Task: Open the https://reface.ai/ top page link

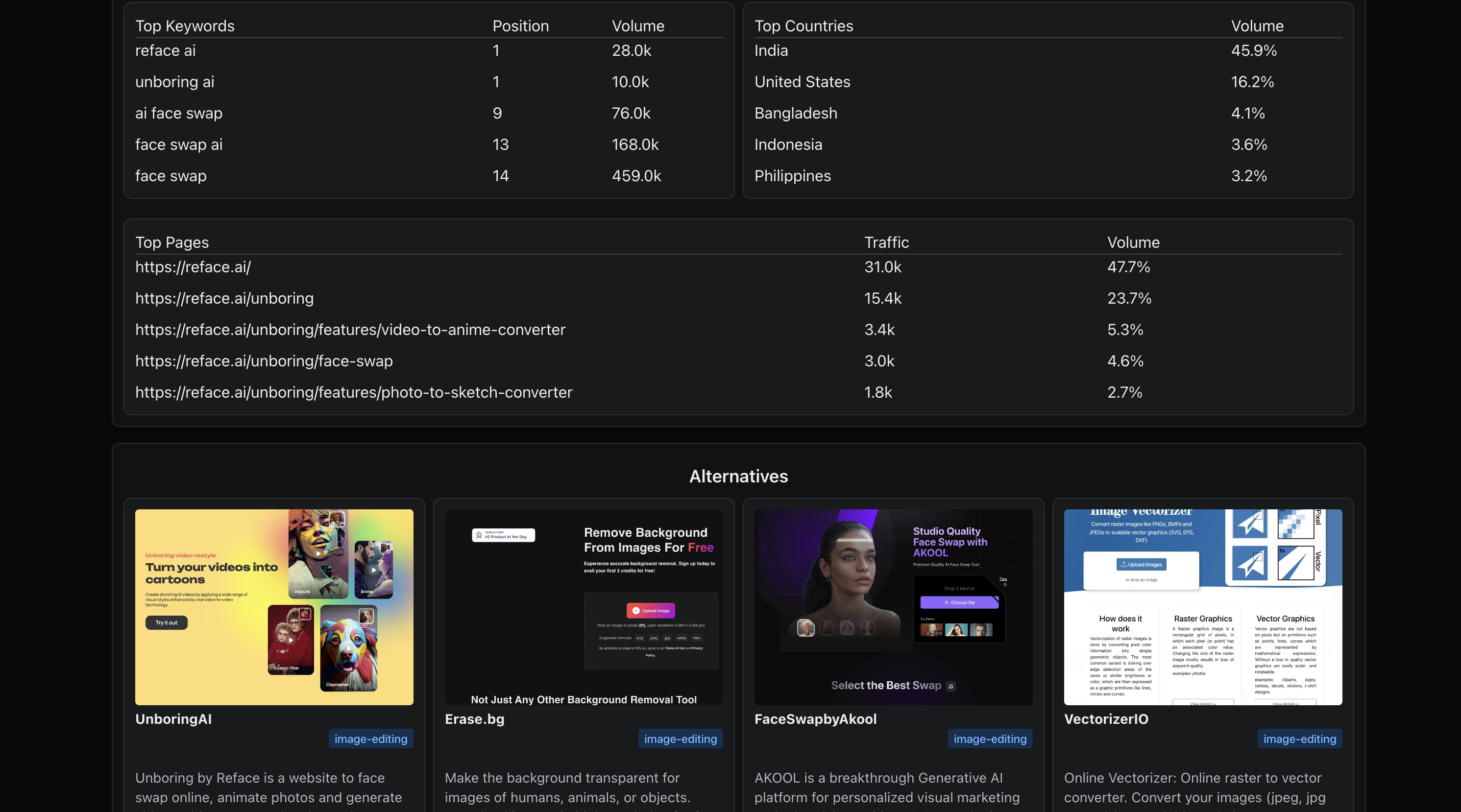Action: [x=193, y=267]
